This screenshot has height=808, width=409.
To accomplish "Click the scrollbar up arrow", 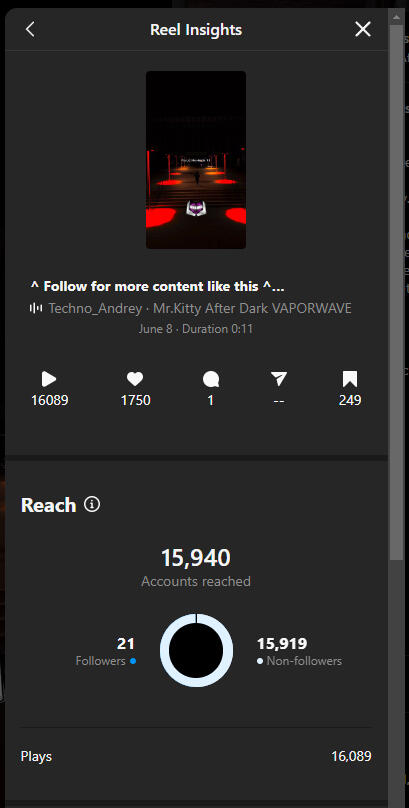I will (x=396, y=16).
